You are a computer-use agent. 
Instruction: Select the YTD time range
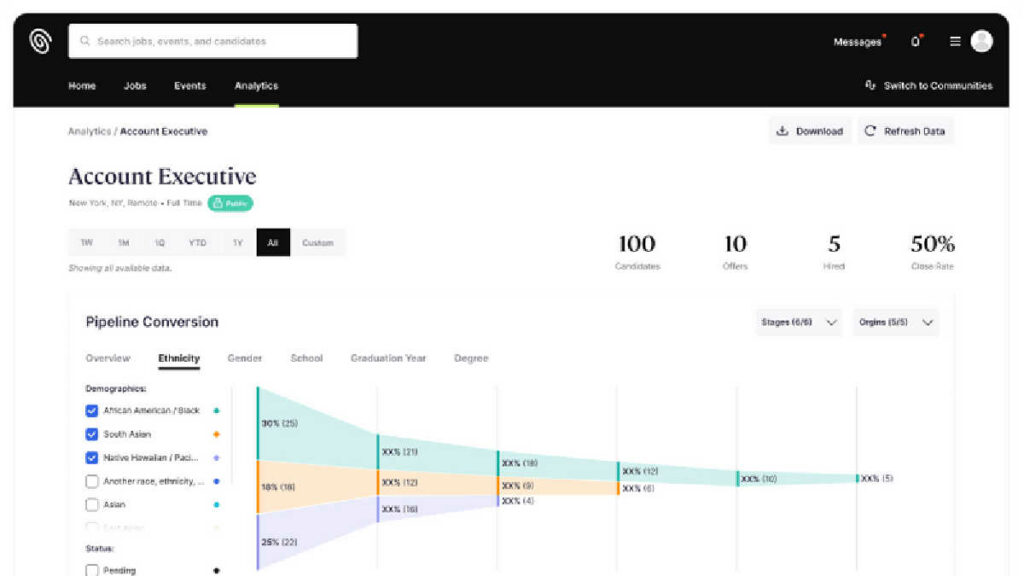197,242
